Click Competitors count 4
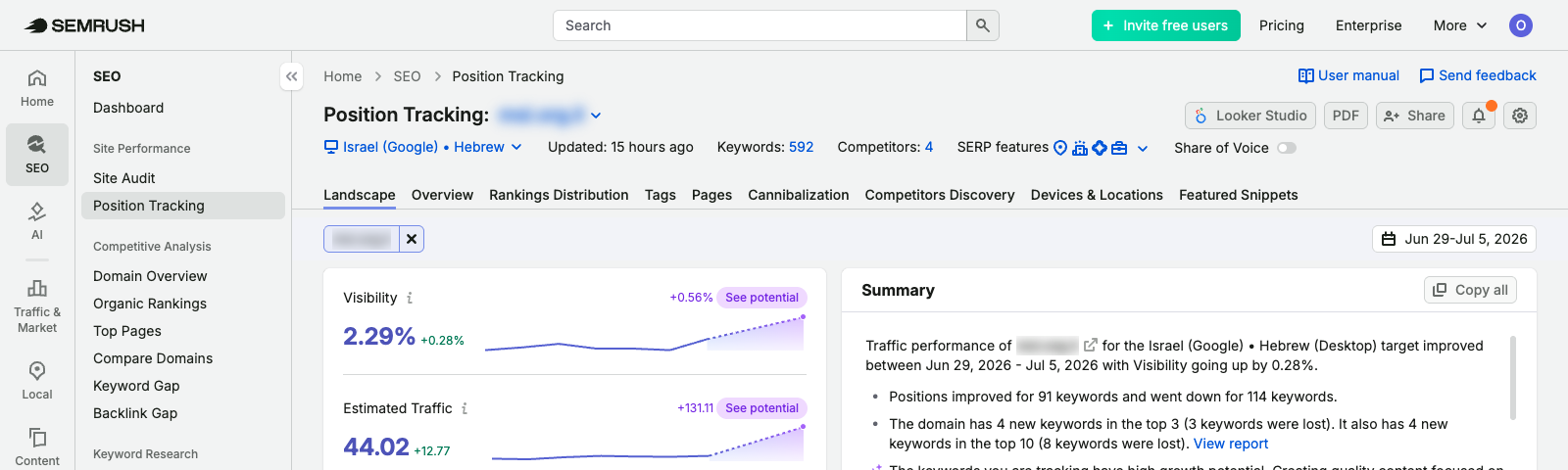The width and height of the screenshot is (1568, 470). click(929, 147)
